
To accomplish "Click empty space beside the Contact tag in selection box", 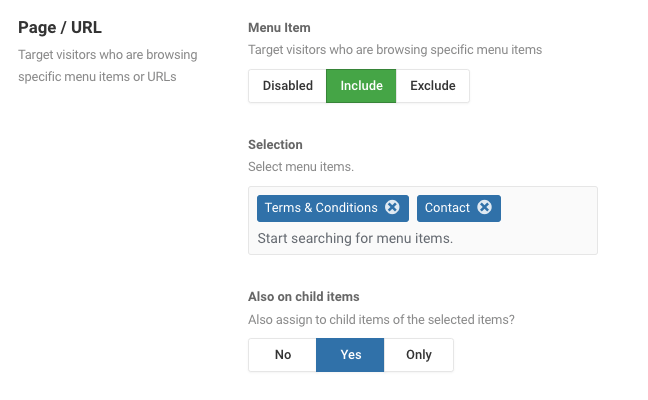I will [548, 208].
